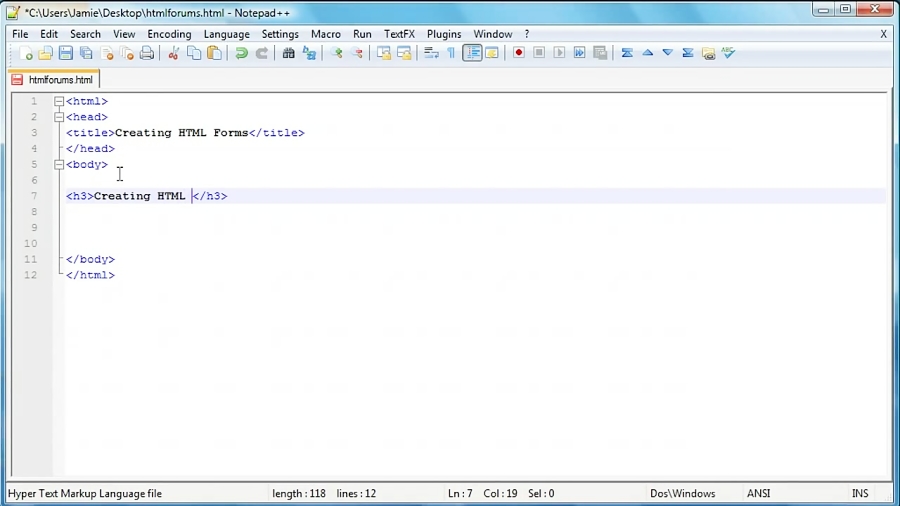Open the Replace toolbar icon

309,53
